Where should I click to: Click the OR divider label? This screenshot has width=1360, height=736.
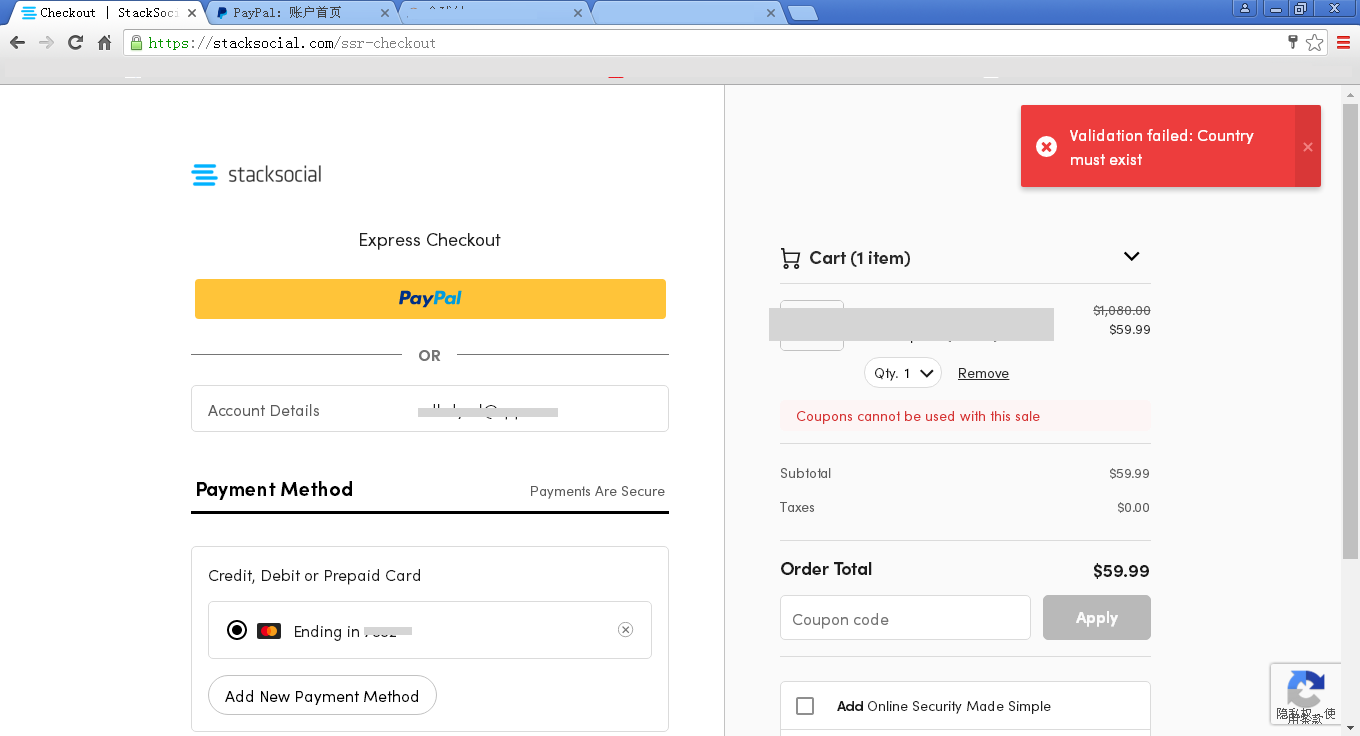click(430, 355)
